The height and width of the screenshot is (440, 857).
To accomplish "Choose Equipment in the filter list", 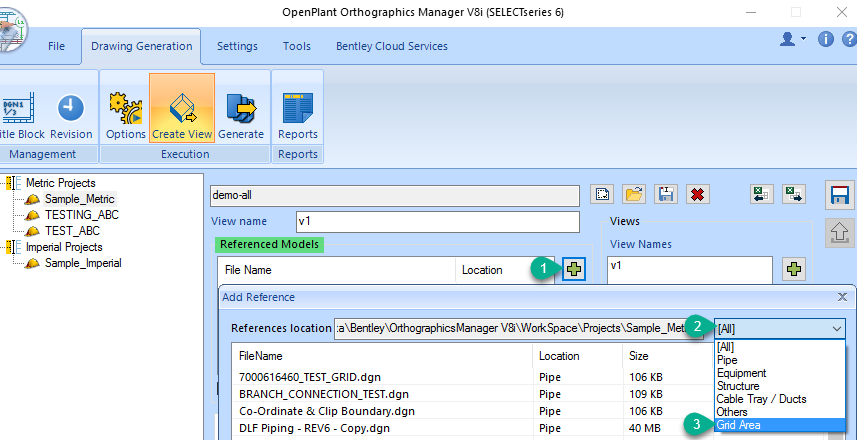I will (741, 373).
